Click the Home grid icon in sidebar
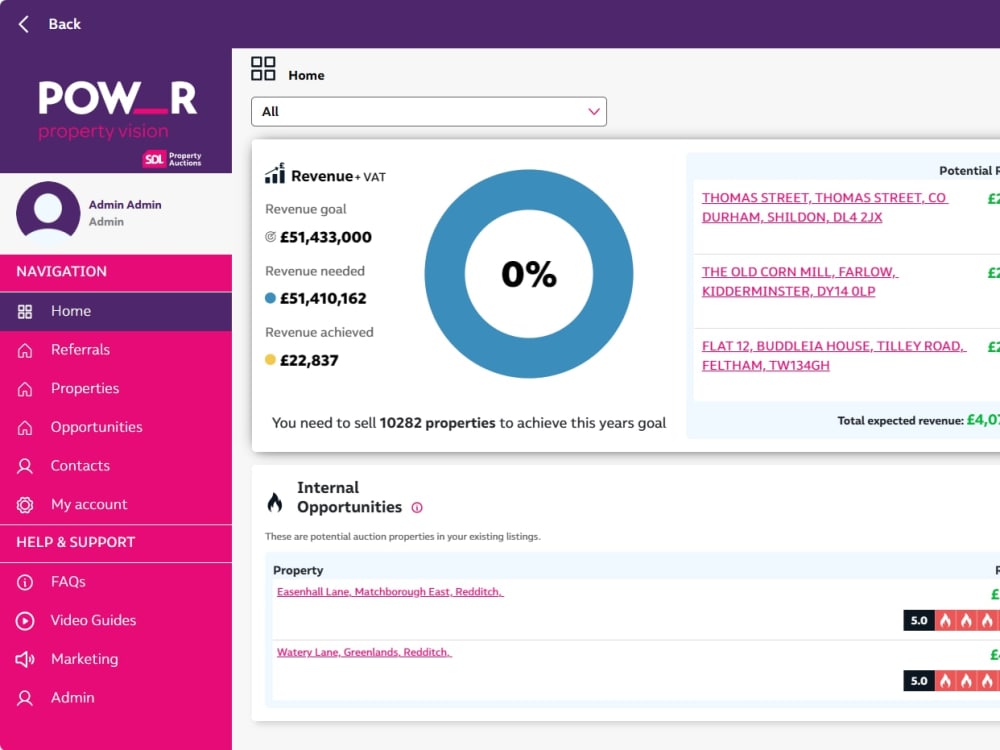 [x=25, y=311]
